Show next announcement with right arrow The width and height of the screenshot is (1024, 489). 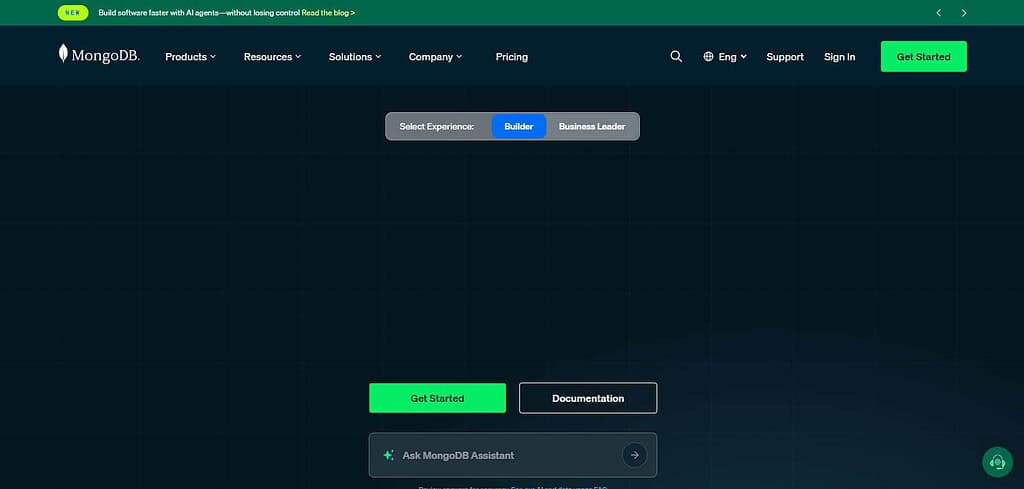(963, 12)
